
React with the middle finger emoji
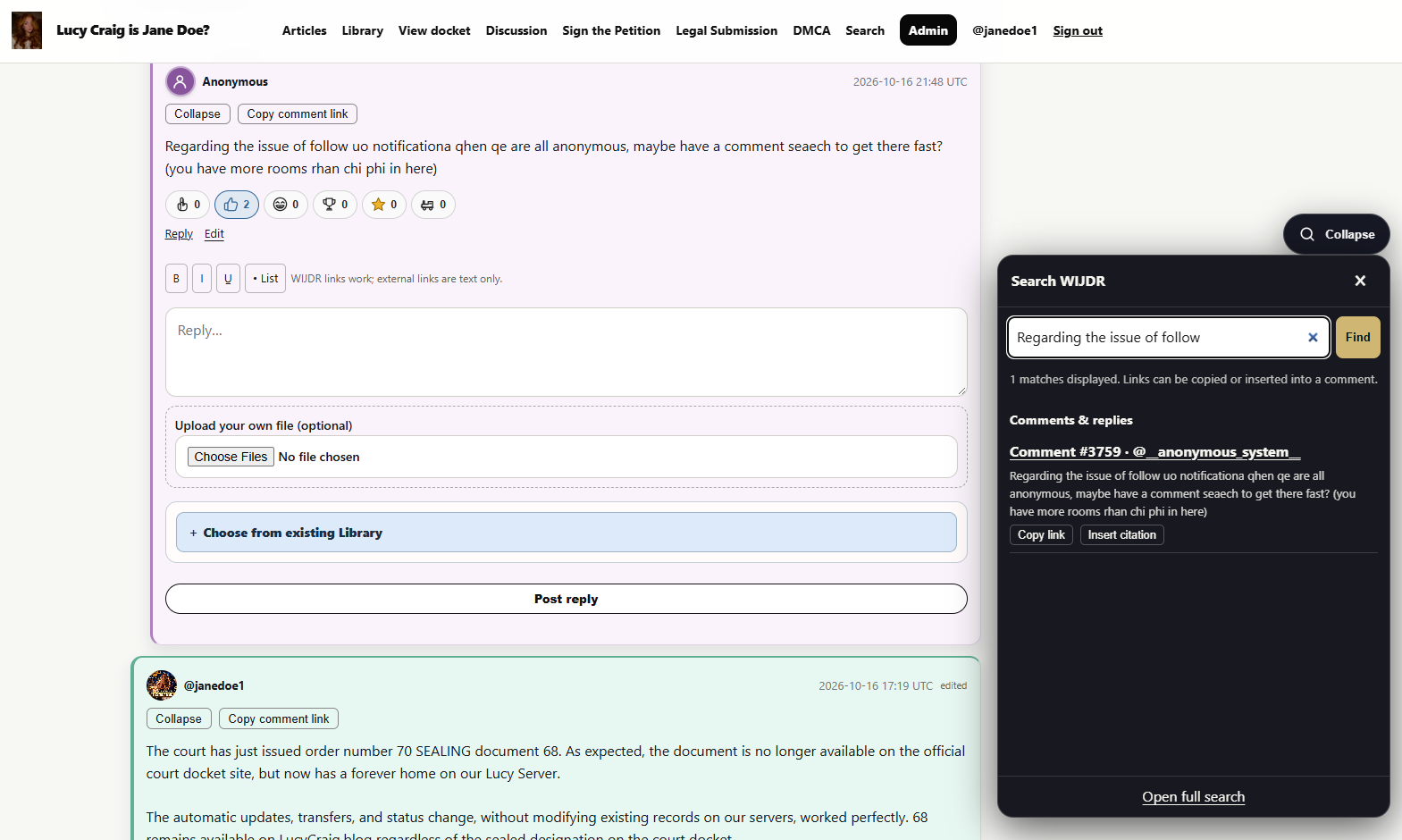click(188, 205)
